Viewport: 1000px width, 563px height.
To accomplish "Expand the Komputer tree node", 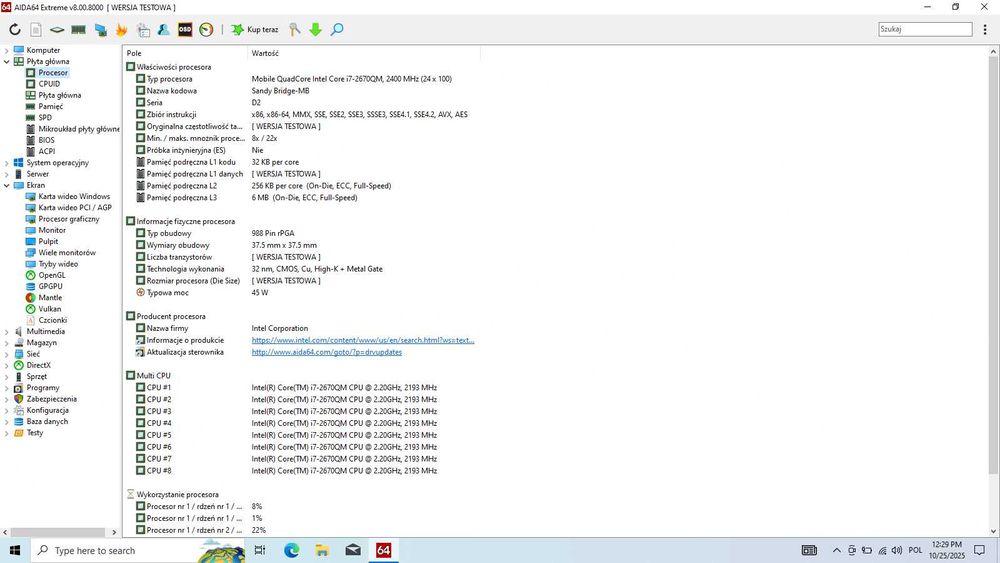I will [x=6, y=50].
